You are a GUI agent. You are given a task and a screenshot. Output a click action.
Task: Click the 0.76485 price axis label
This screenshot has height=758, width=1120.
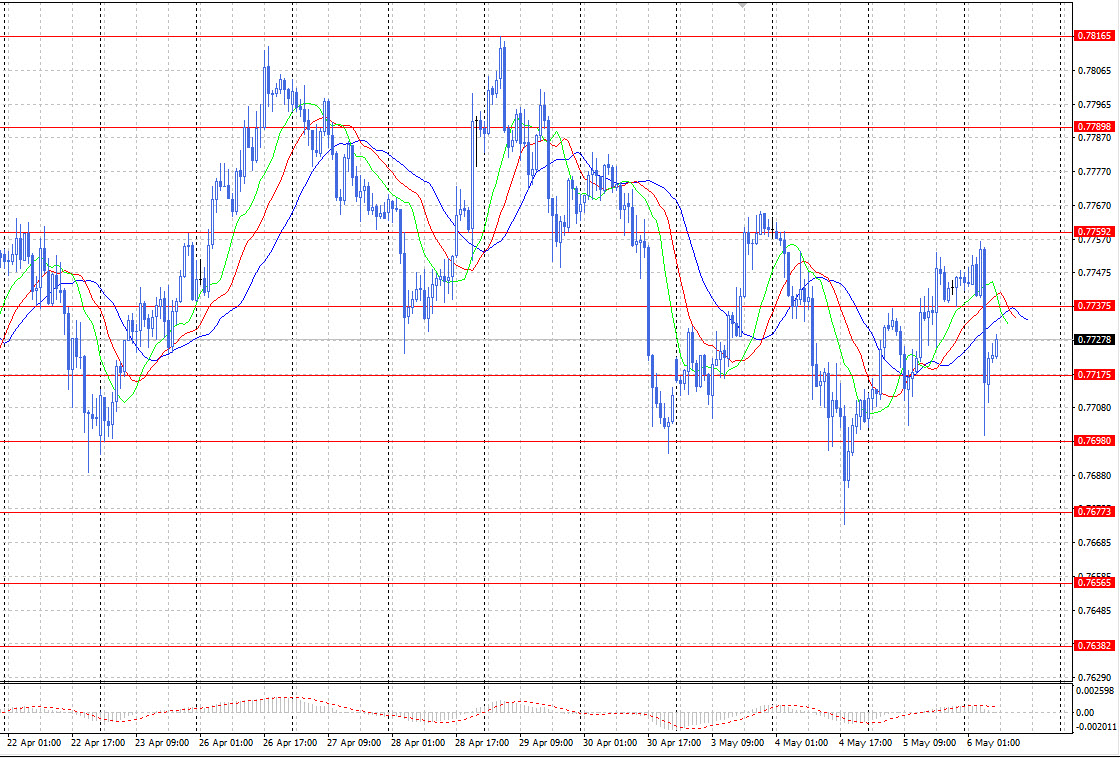(x=1094, y=611)
